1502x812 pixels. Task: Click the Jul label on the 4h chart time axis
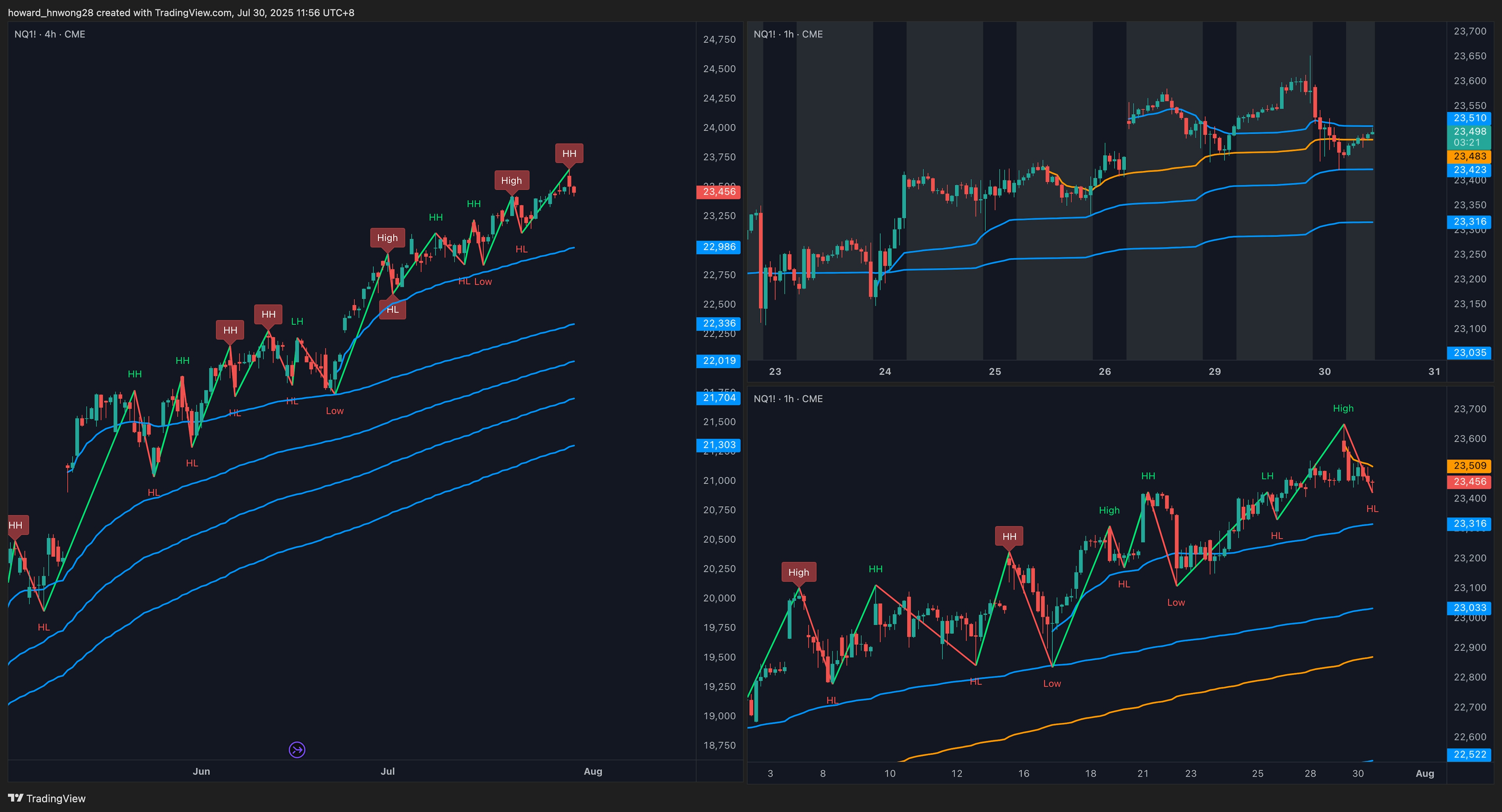[388, 771]
